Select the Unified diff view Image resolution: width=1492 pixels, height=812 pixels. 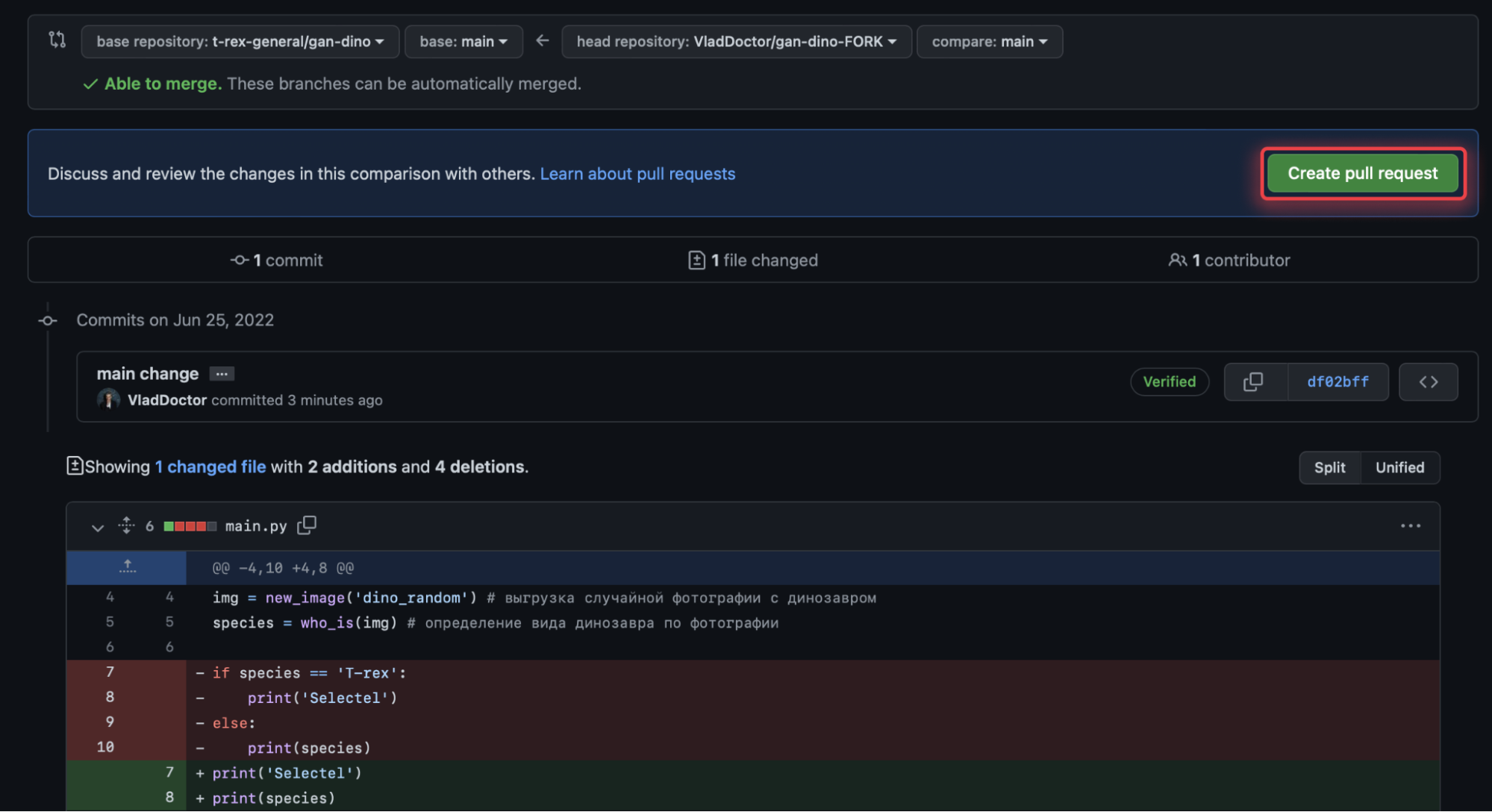[x=1400, y=467]
